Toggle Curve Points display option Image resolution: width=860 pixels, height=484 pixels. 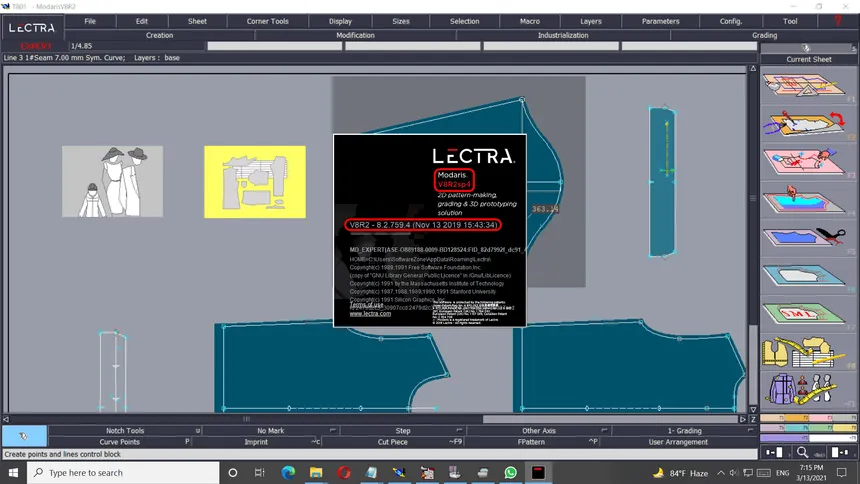[119, 441]
